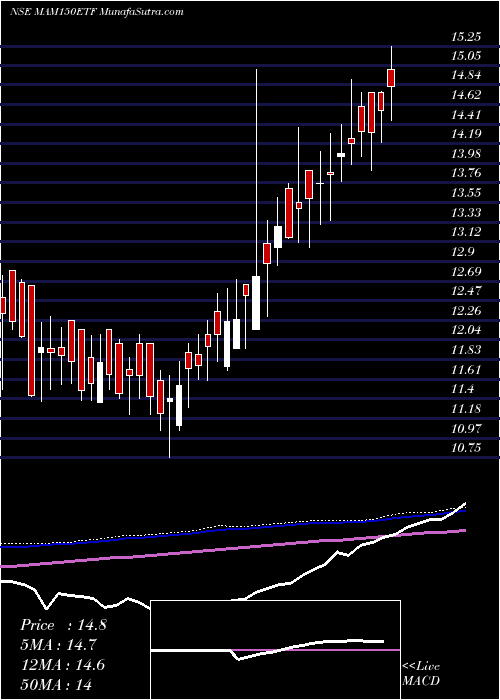This screenshot has width=500, height=700.
Task: Select the 13.76 price axis label
Action: [x=467, y=173]
